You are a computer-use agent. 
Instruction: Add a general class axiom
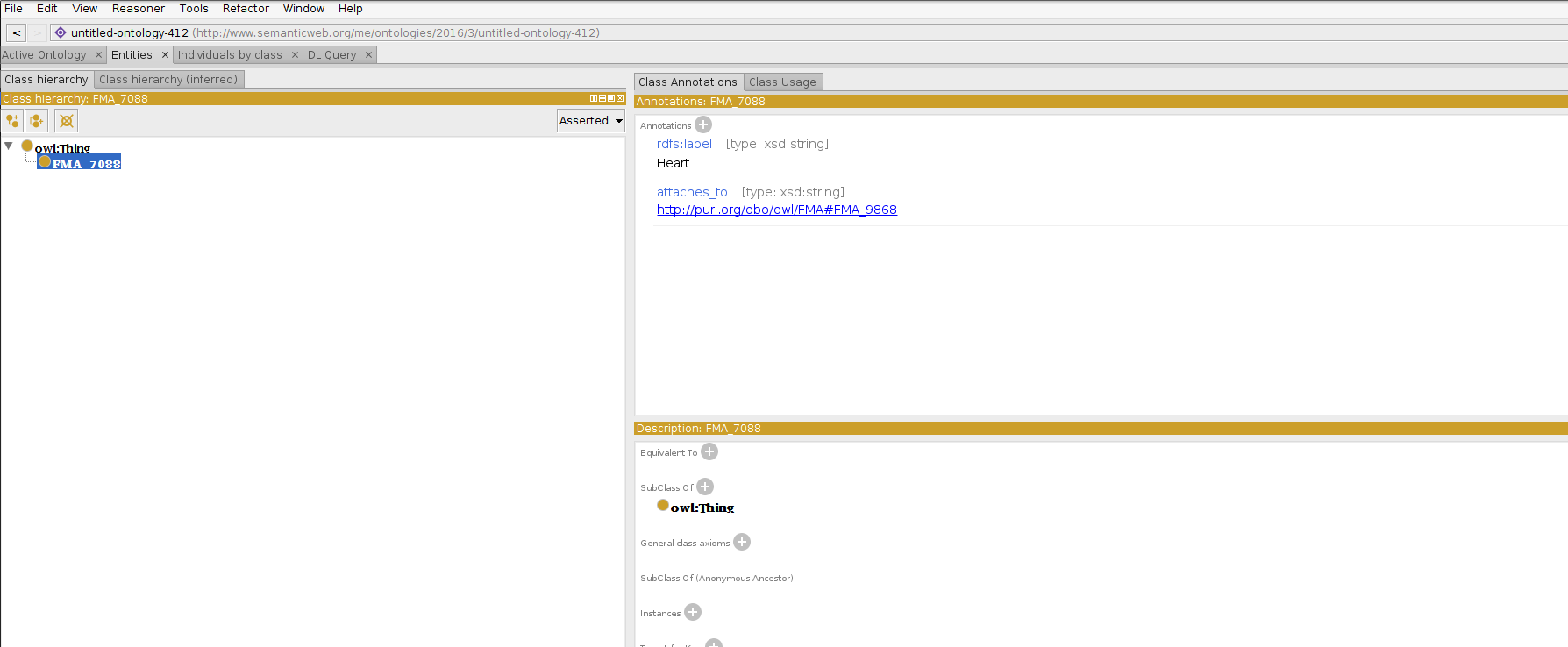pos(742,543)
